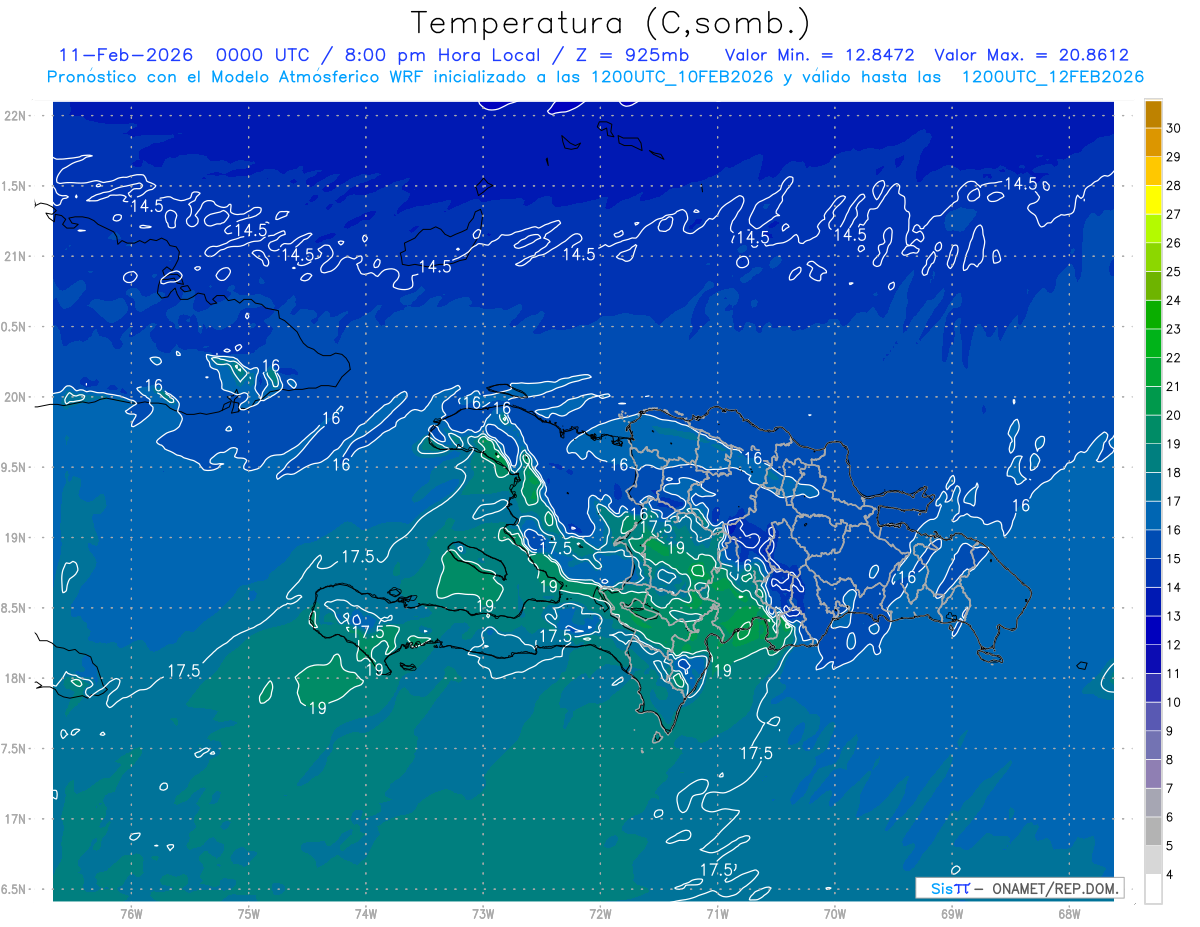Click the "Valor Min. = 12.8472" value
The width and height of the screenshot is (1200, 927).
(x=820, y=55)
